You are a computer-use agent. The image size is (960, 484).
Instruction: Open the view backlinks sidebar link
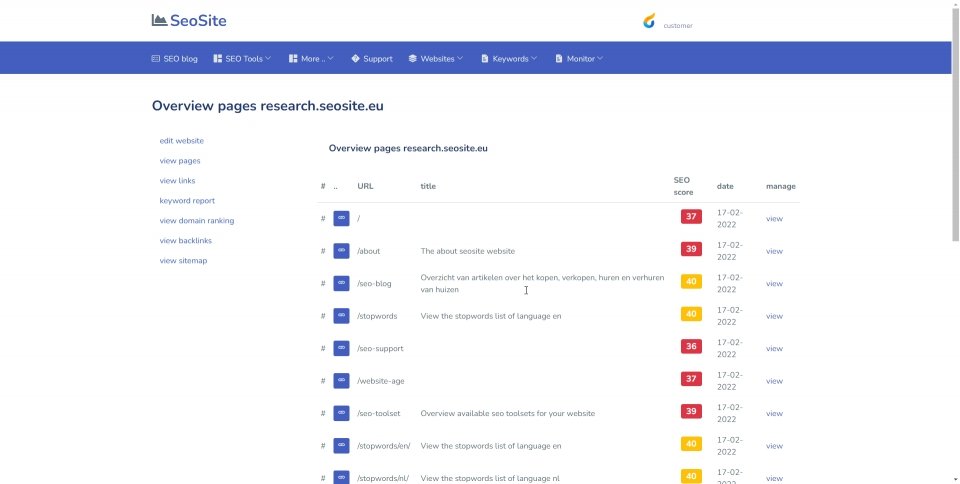[186, 240]
